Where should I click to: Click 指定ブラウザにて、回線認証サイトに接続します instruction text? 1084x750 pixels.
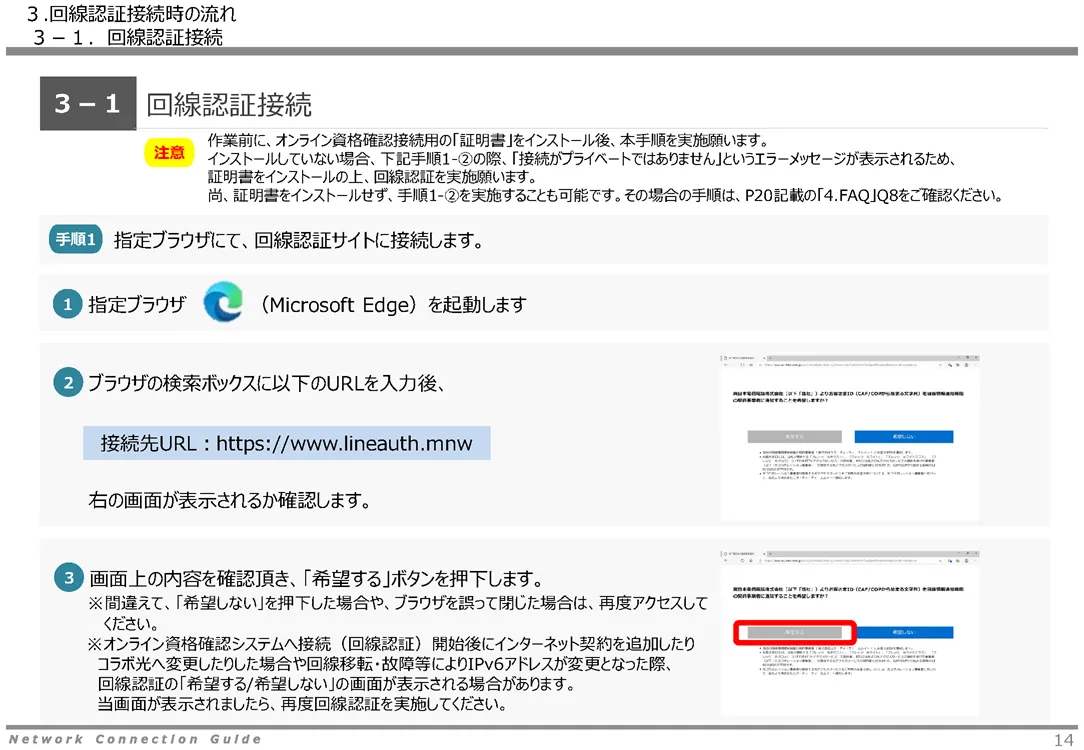coord(299,240)
